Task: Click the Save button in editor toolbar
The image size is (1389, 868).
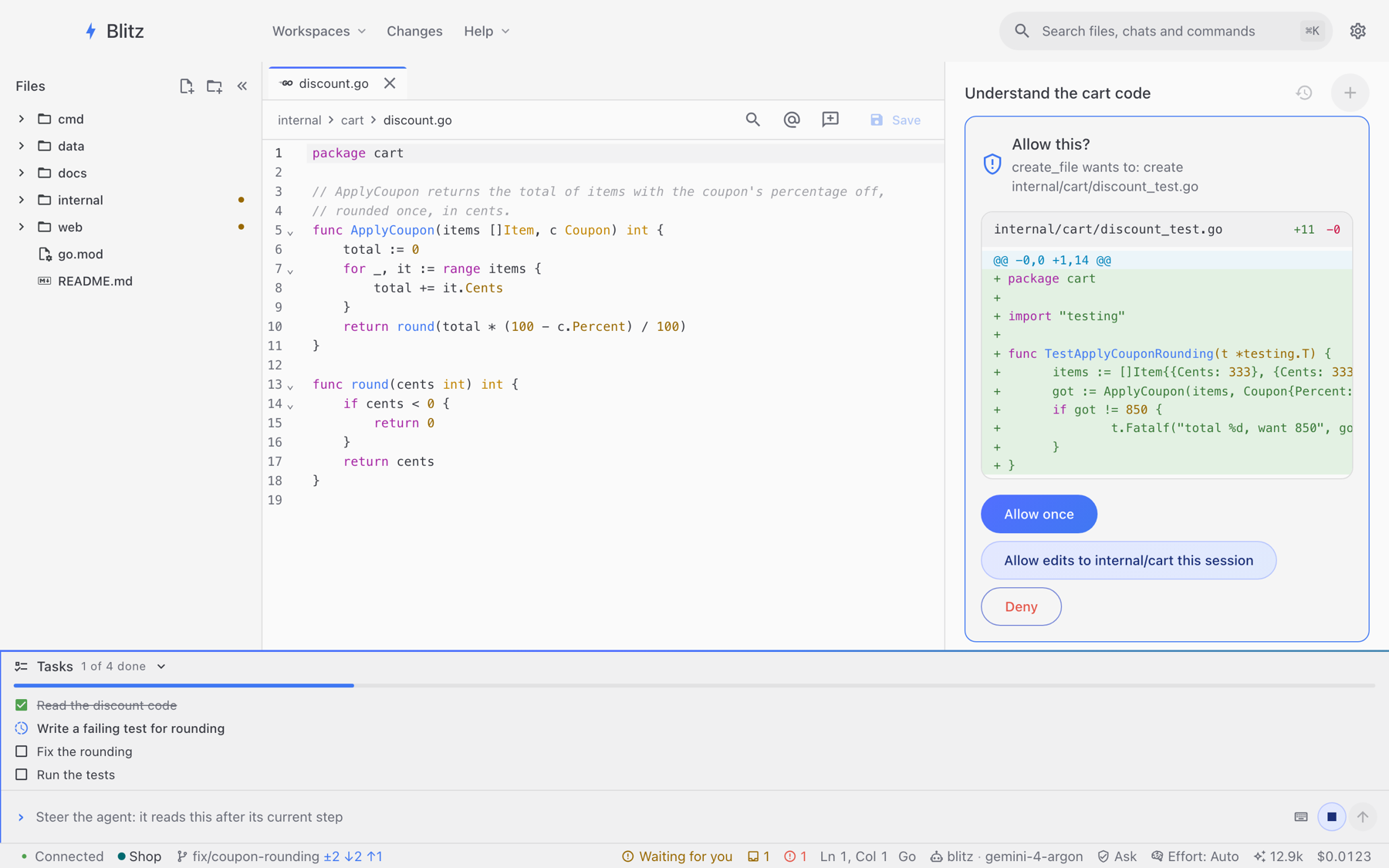Action: coord(895,120)
